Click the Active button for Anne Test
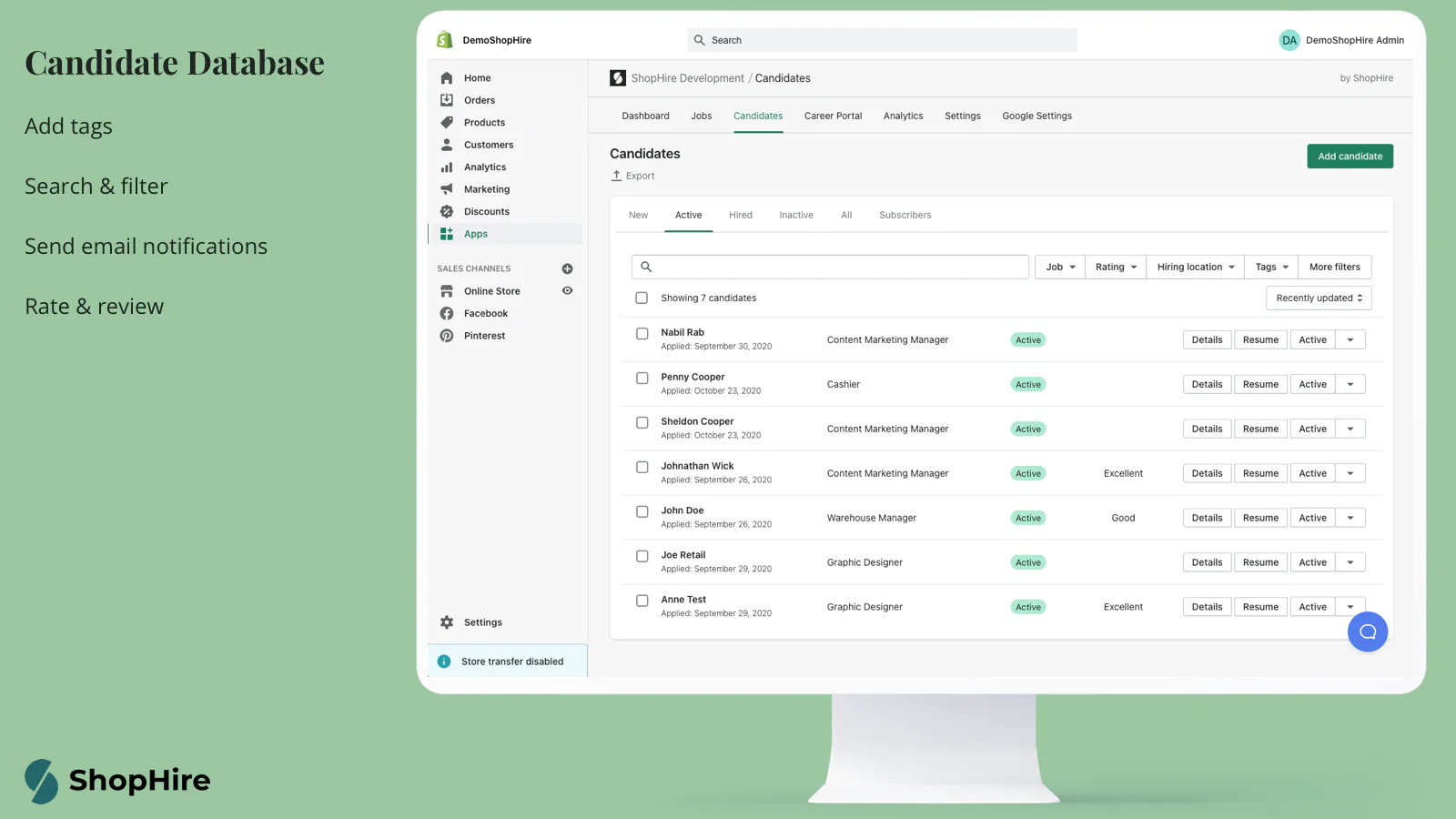 pyautogui.click(x=1312, y=607)
